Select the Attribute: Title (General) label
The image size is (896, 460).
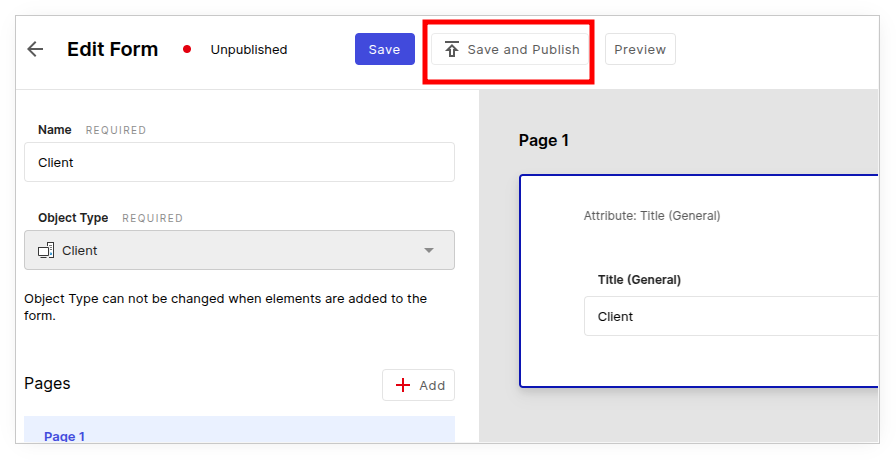(651, 215)
